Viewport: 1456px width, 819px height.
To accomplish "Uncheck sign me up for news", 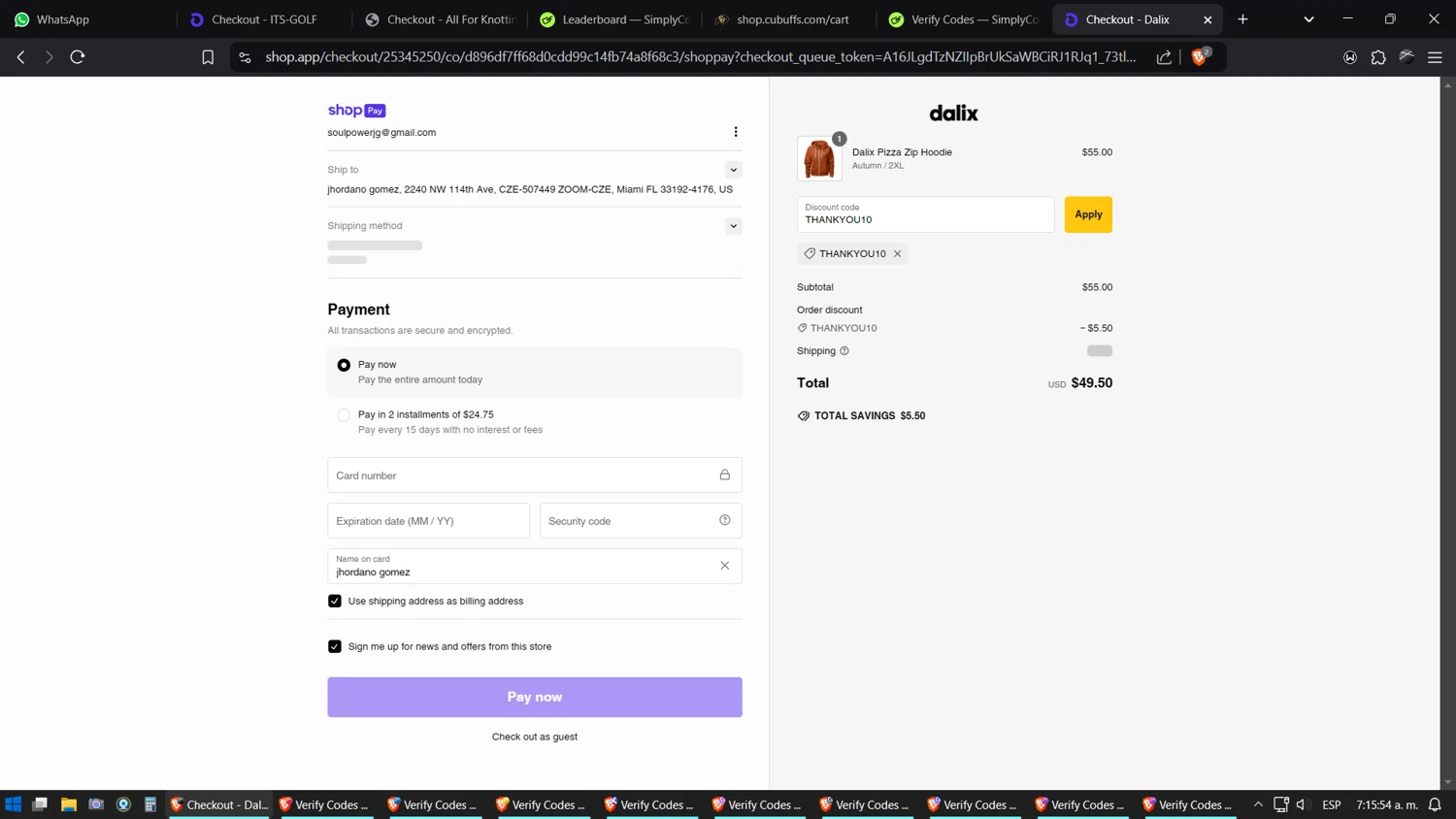I will click(x=335, y=646).
